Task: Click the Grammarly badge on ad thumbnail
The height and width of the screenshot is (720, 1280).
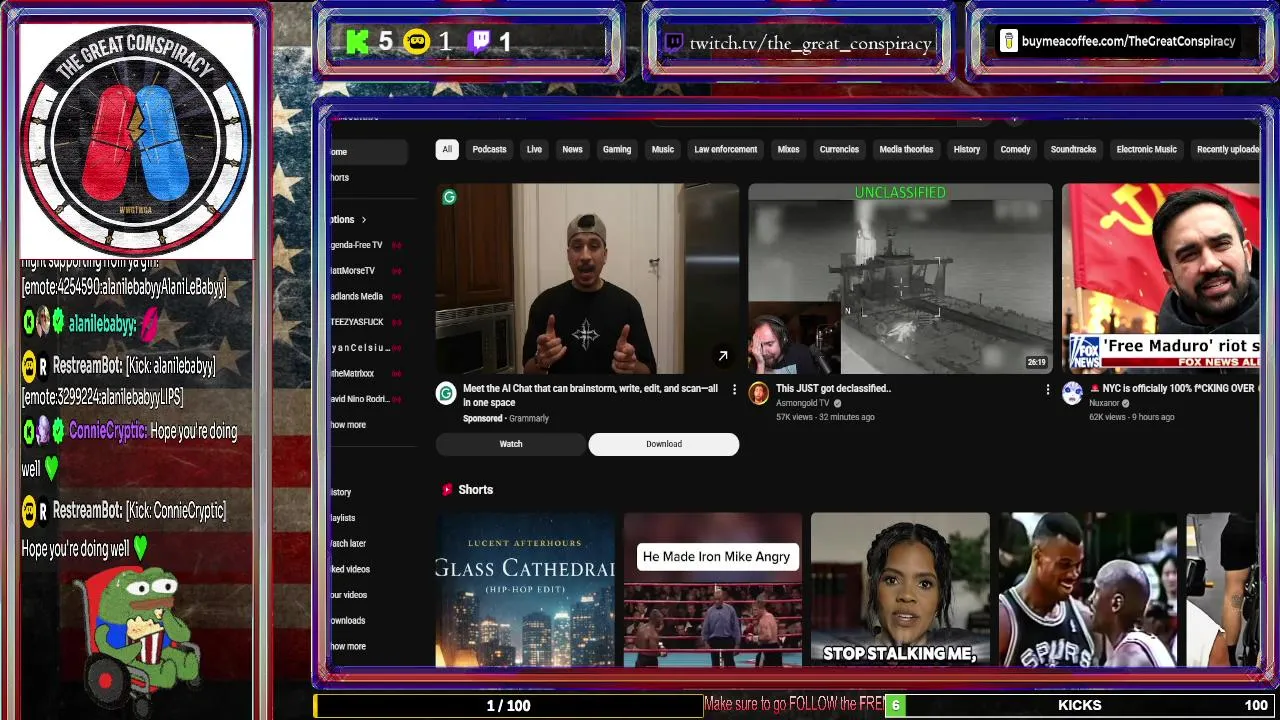Action: pyautogui.click(x=449, y=198)
